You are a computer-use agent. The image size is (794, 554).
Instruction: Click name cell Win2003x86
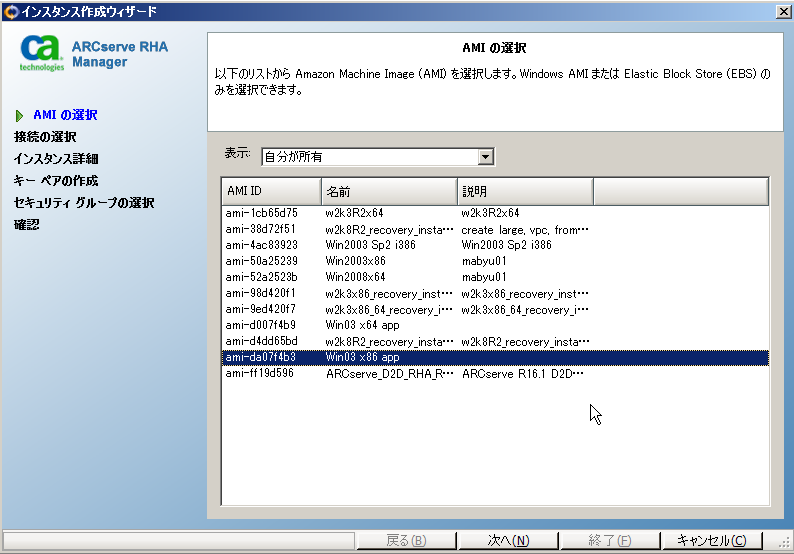(355, 261)
